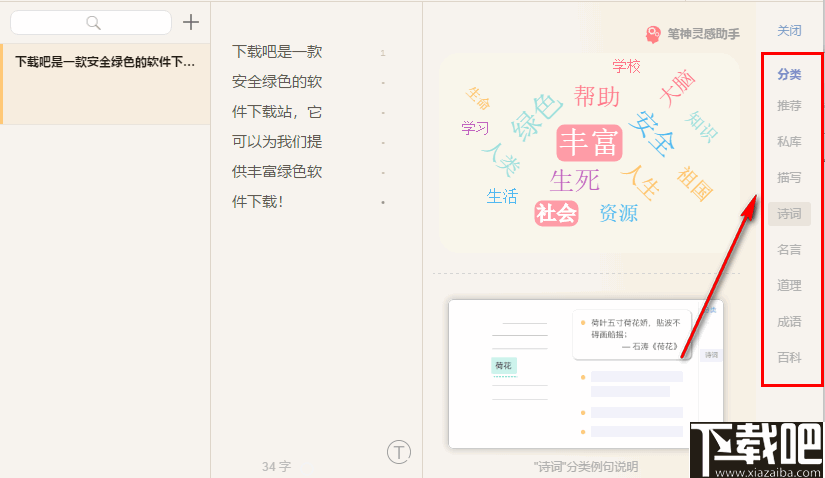
Task: Click the 帮助 keyword
Action: tap(597, 97)
